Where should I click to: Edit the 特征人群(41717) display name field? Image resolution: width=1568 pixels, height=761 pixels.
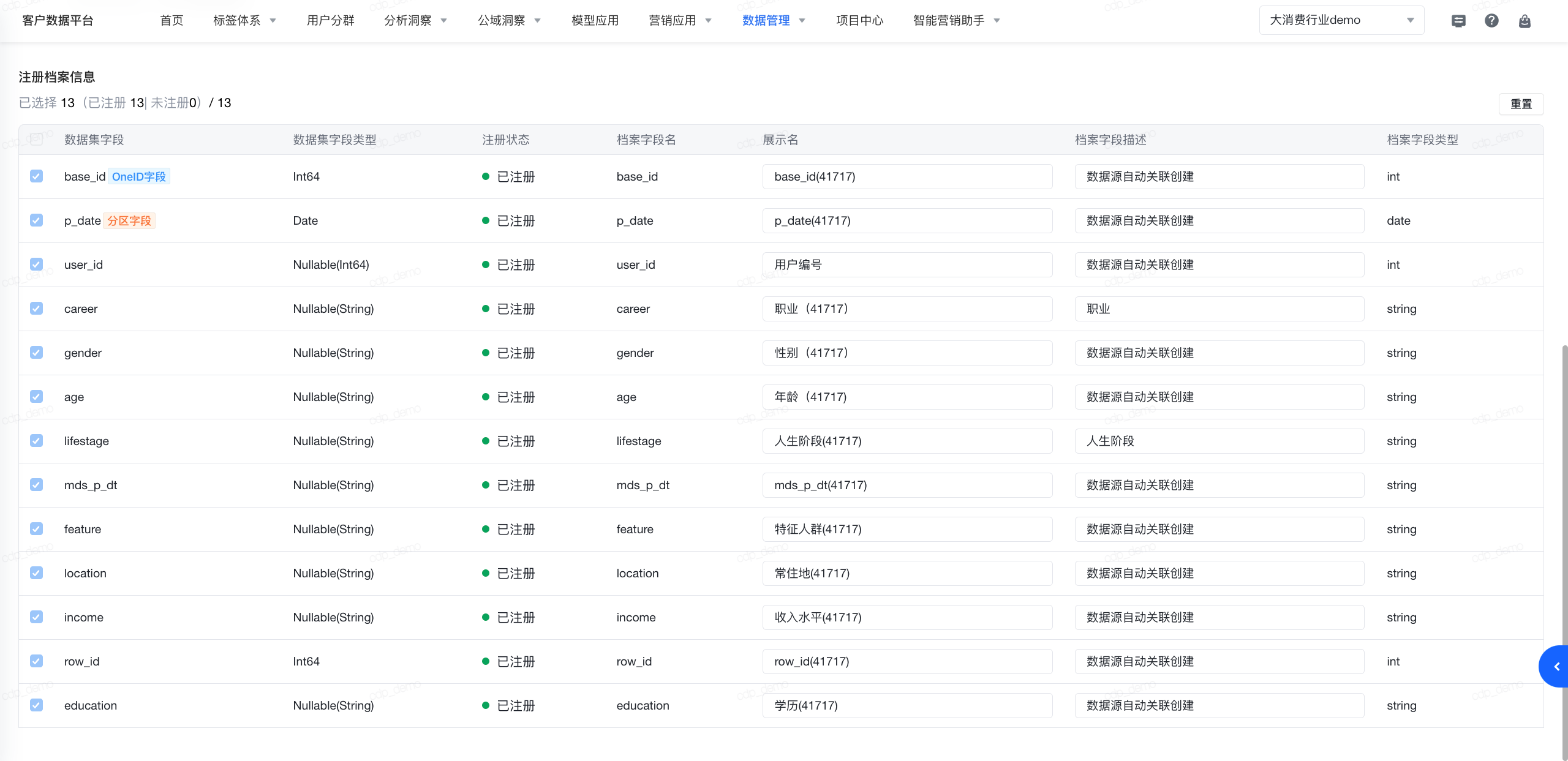point(907,529)
